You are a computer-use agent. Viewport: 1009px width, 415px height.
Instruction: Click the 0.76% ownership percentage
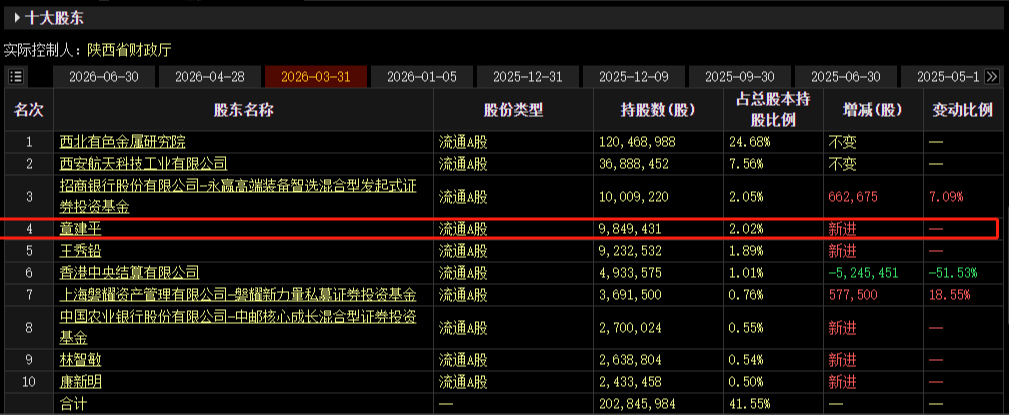point(745,295)
